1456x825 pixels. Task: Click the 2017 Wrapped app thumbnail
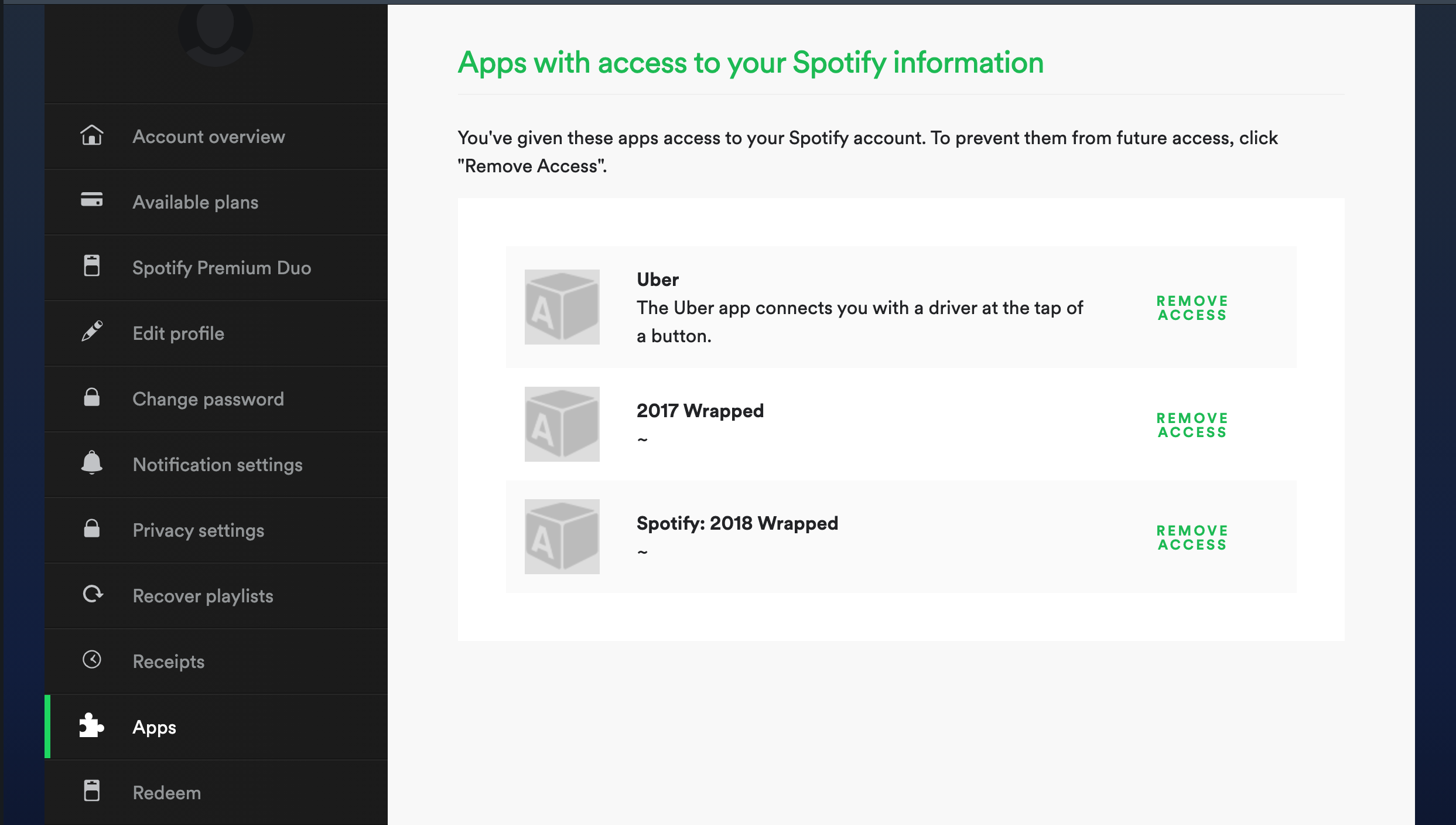tap(562, 424)
